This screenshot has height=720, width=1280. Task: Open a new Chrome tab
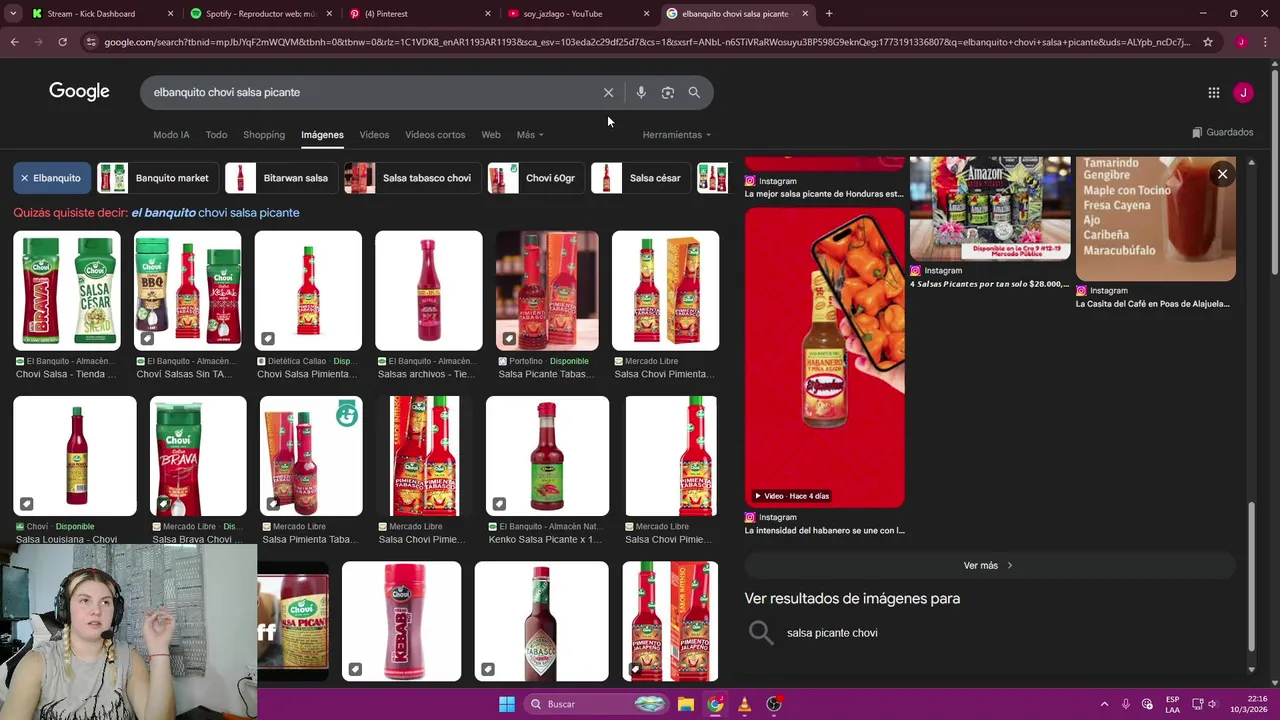click(x=829, y=14)
